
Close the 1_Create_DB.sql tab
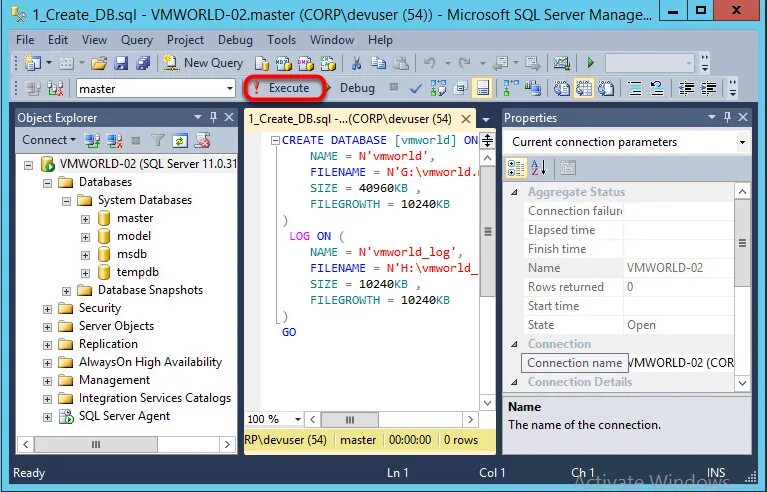(x=466, y=119)
